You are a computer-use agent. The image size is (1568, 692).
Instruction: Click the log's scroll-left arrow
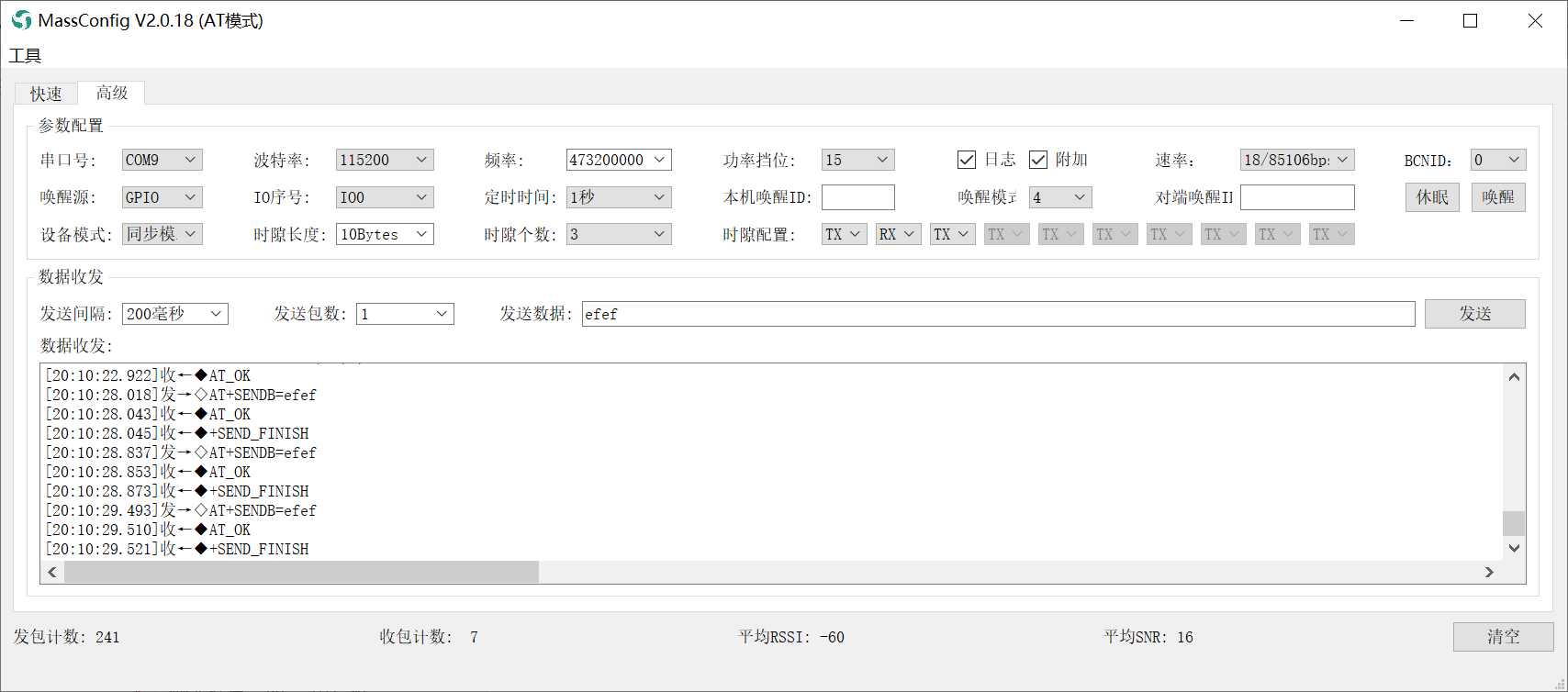coord(52,572)
